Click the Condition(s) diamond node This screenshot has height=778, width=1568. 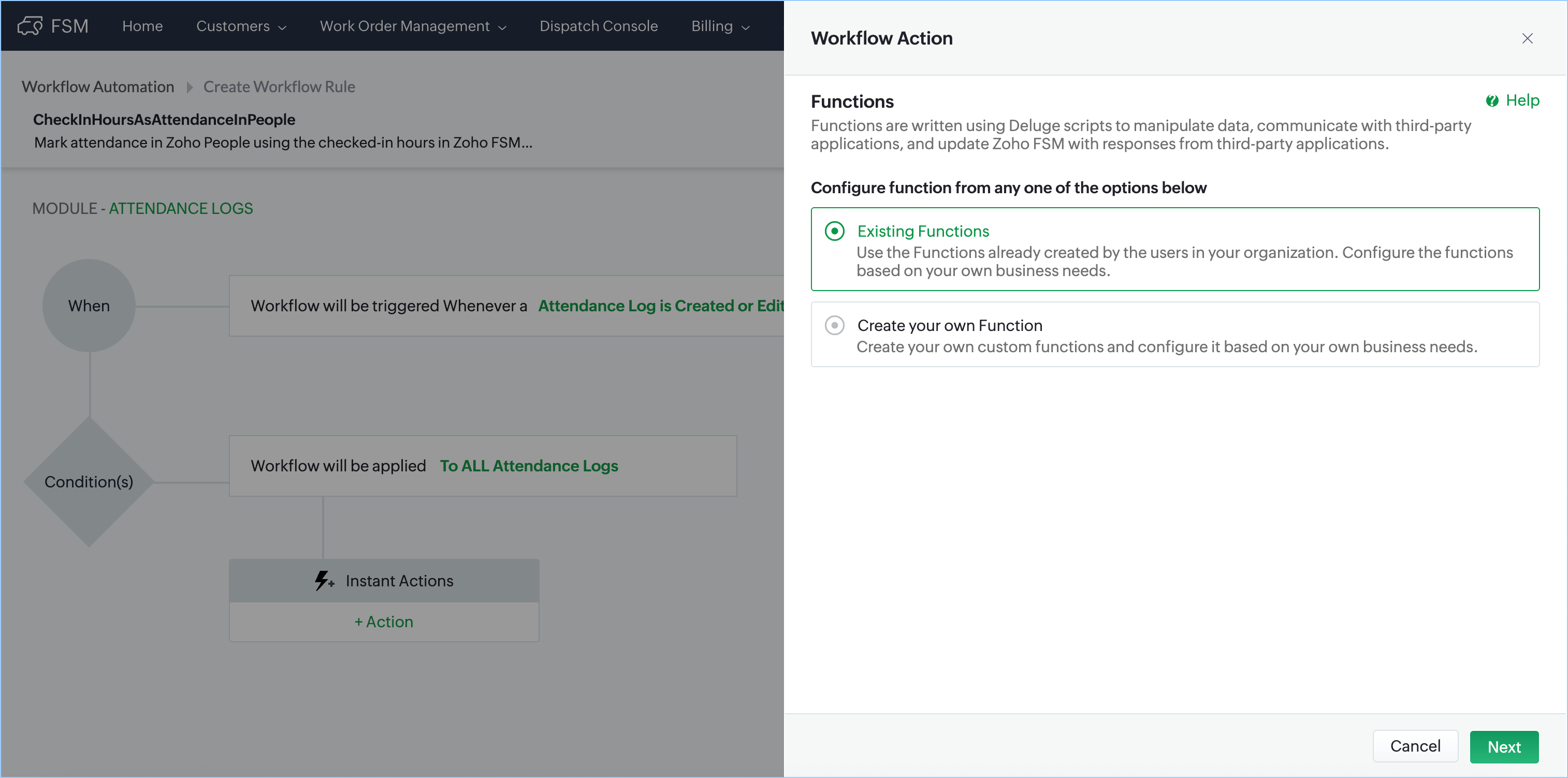(x=89, y=482)
